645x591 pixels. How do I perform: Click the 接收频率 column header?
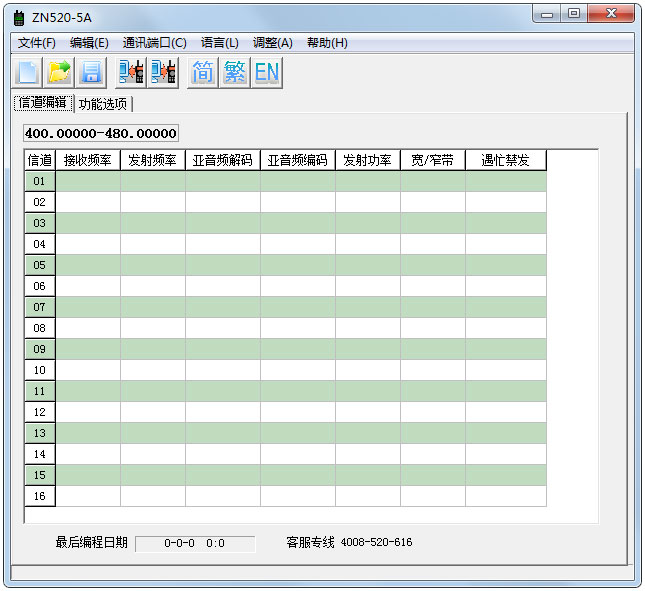88,160
